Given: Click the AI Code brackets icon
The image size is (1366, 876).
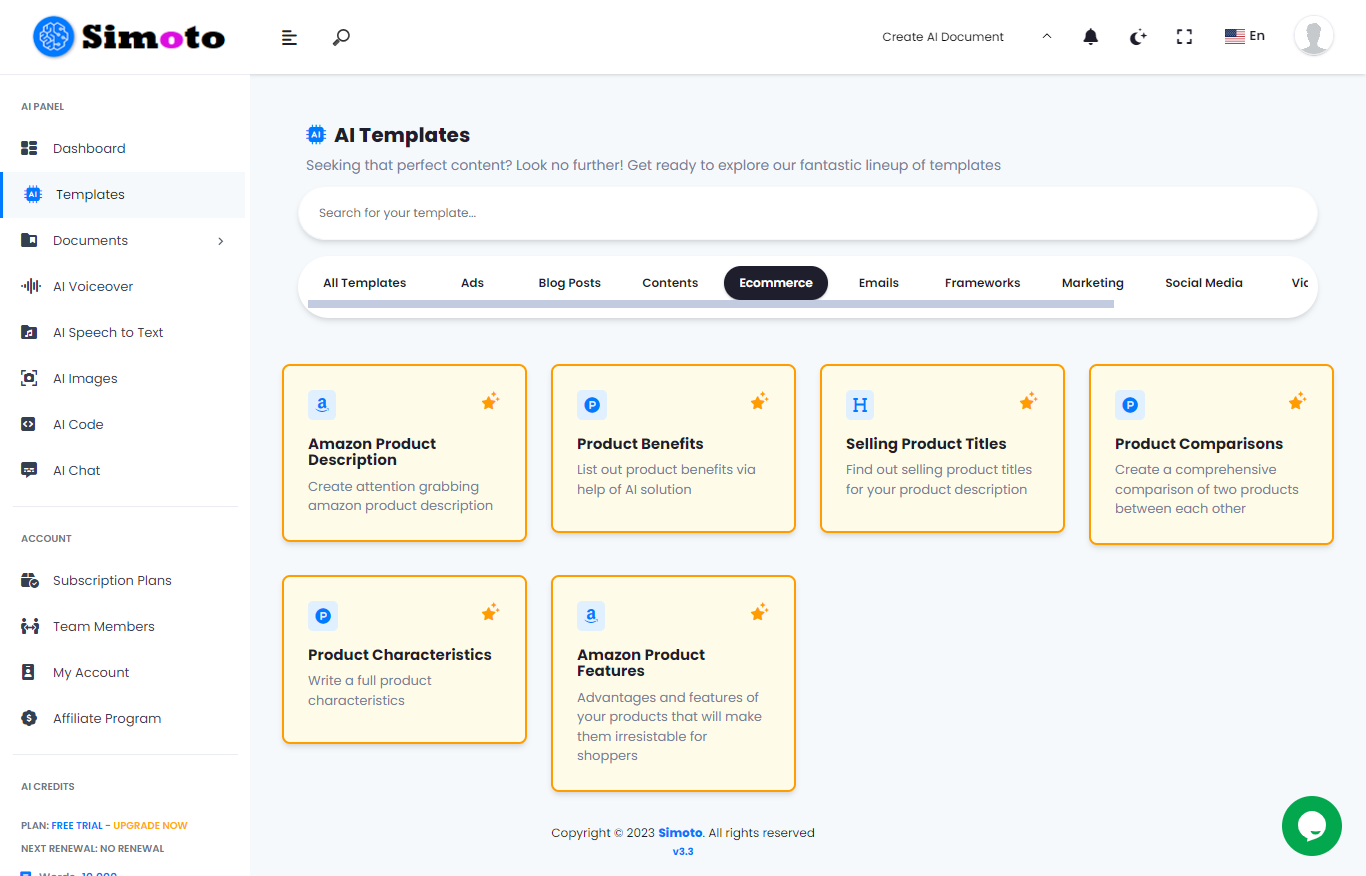Looking at the screenshot, I should 29,424.
